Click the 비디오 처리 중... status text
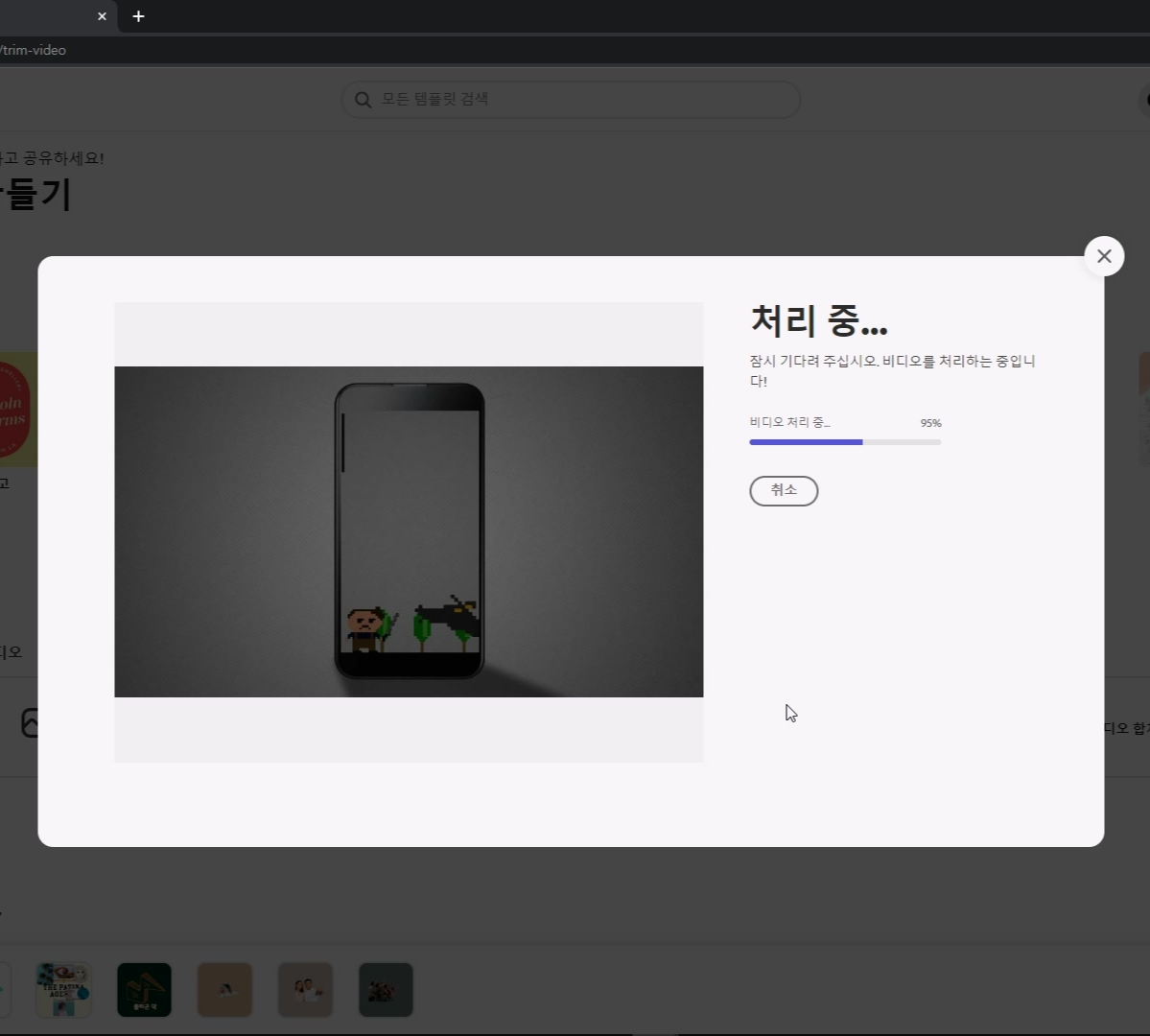 tap(790, 422)
